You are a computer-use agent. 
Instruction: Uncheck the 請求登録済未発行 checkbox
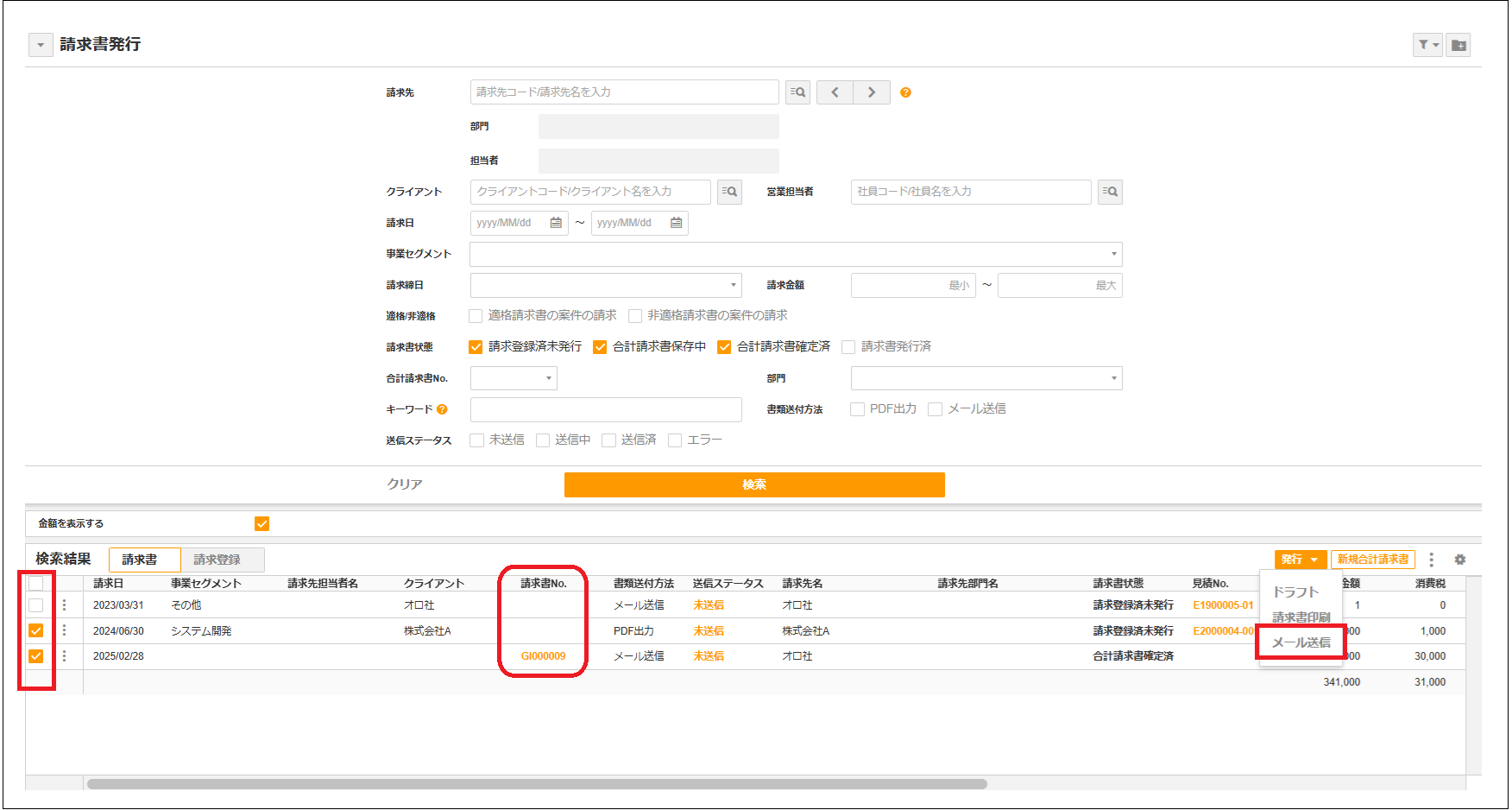click(x=476, y=347)
